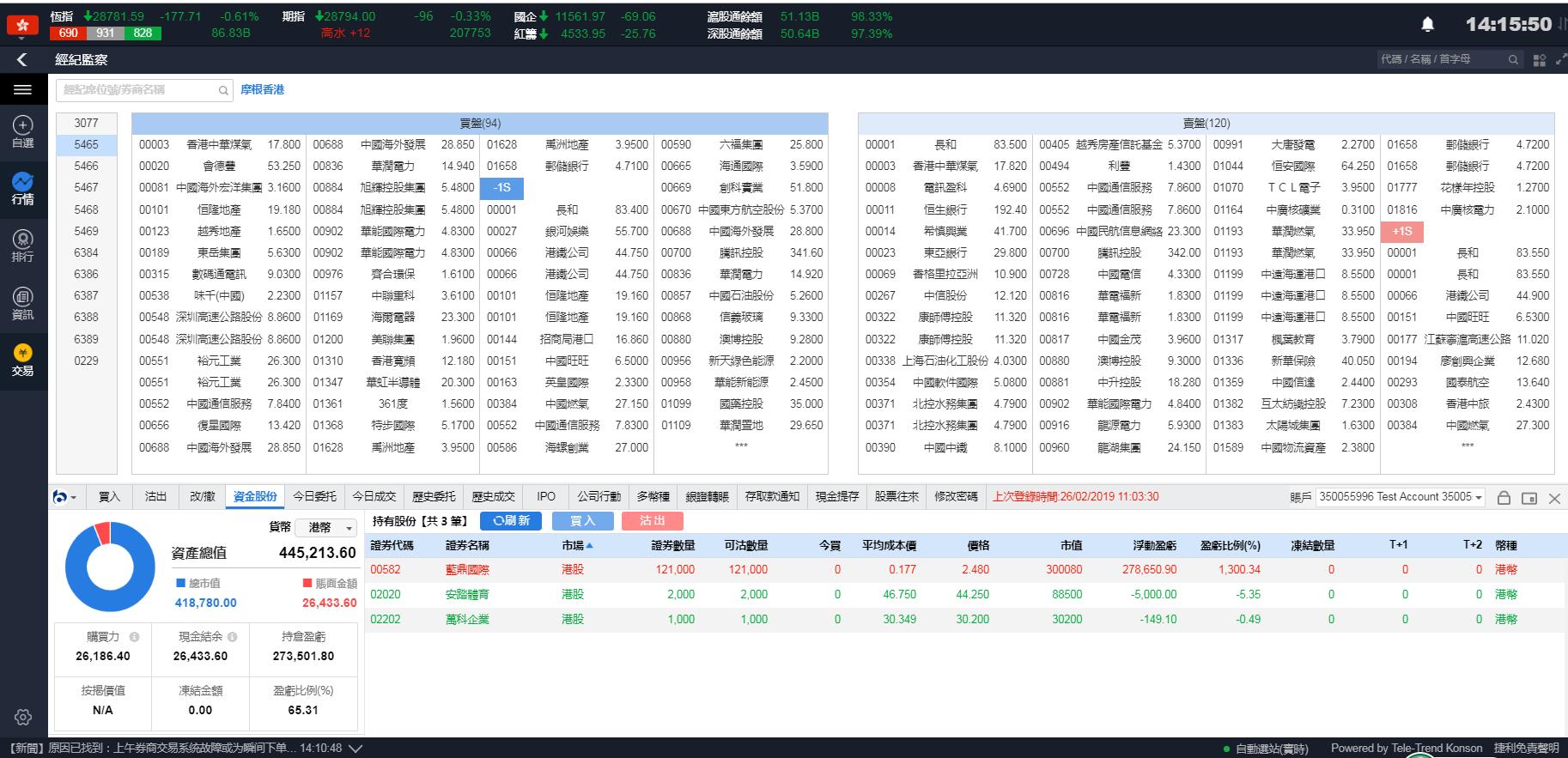Click the search magnifier in the top stock search

pos(1513,59)
